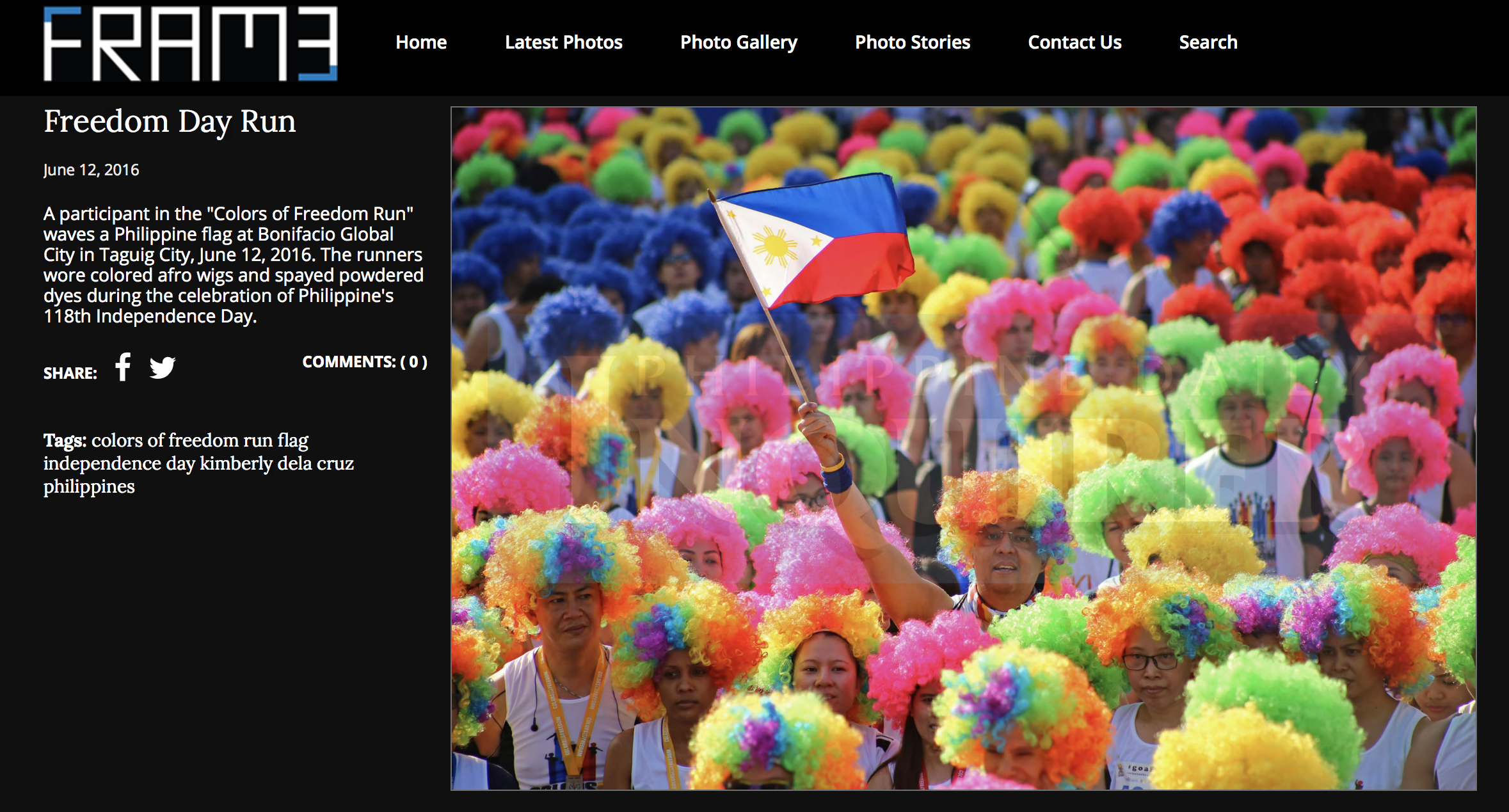View the COMMENTS (0) section
The height and width of the screenshot is (812, 1509).
pyautogui.click(x=365, y=362)
